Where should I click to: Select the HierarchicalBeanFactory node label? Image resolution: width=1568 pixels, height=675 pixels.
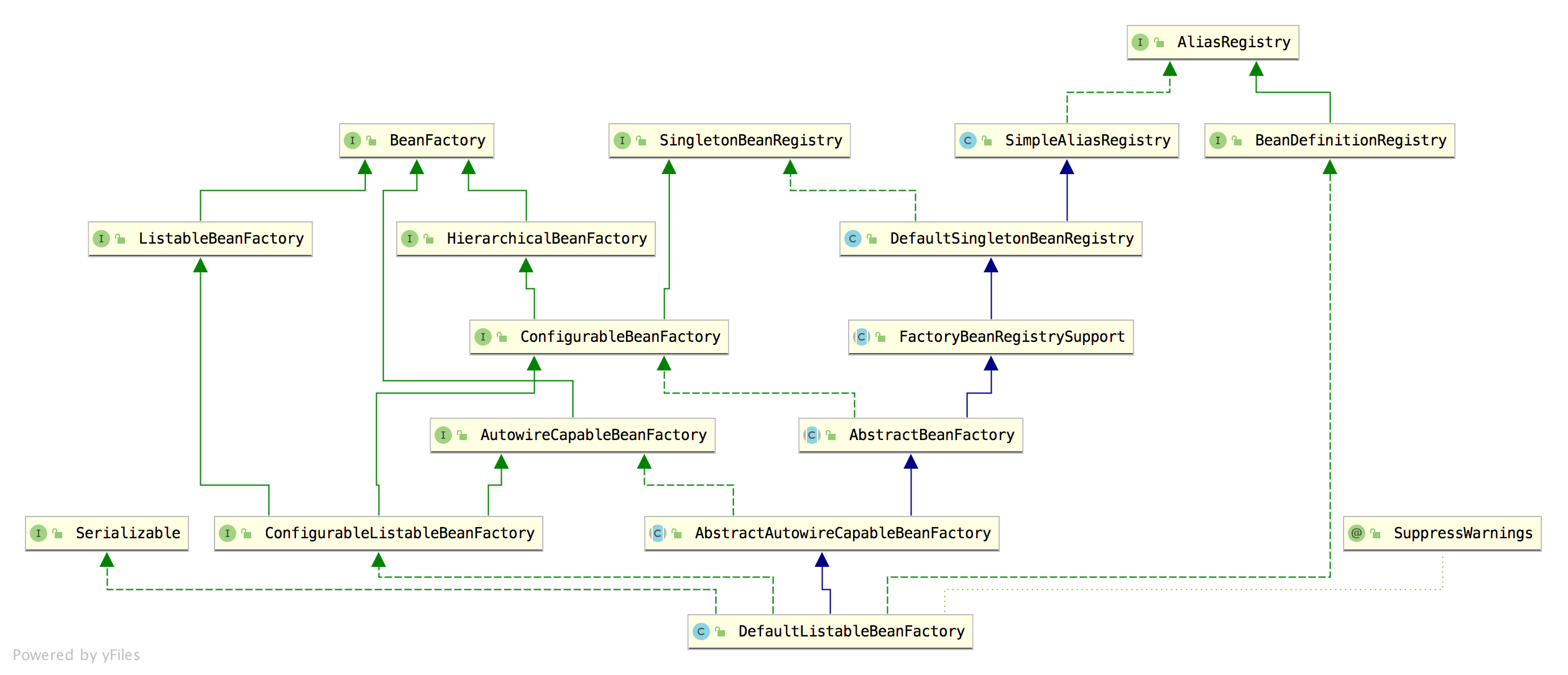click(546, 239)
